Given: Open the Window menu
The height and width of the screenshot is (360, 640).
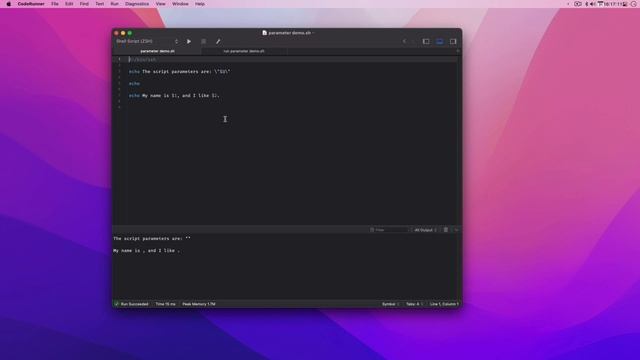Looking at the screenshot, I should (x=180, y=4).
